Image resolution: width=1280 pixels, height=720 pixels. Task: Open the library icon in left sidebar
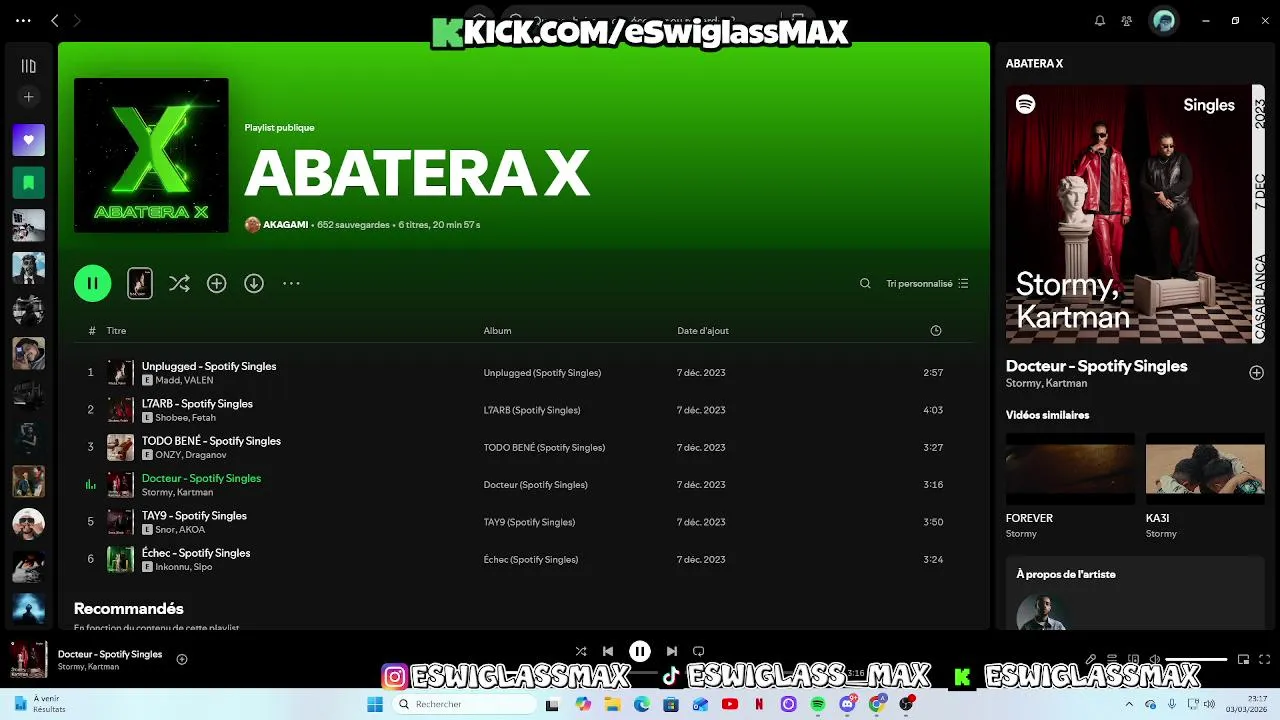coord(29,66)
